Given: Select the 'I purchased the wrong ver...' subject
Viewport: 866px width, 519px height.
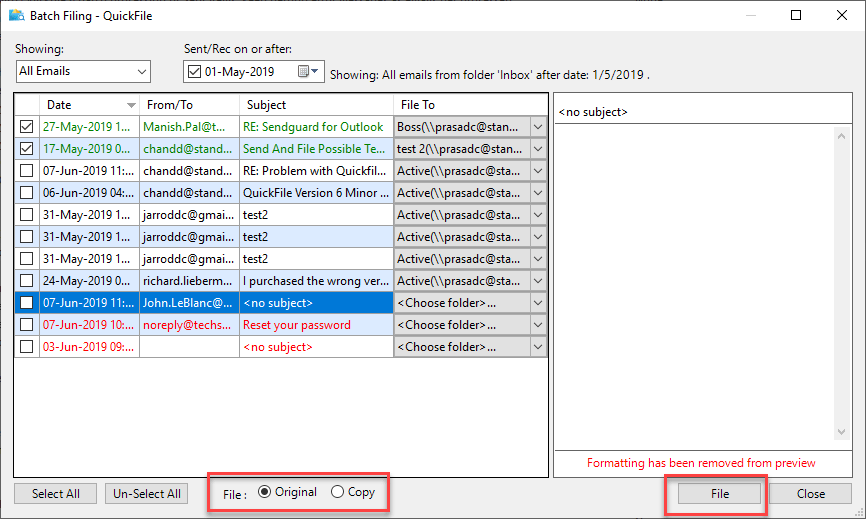Looking at the screenshot, I should pyautogui.click(x=316, y=281).
